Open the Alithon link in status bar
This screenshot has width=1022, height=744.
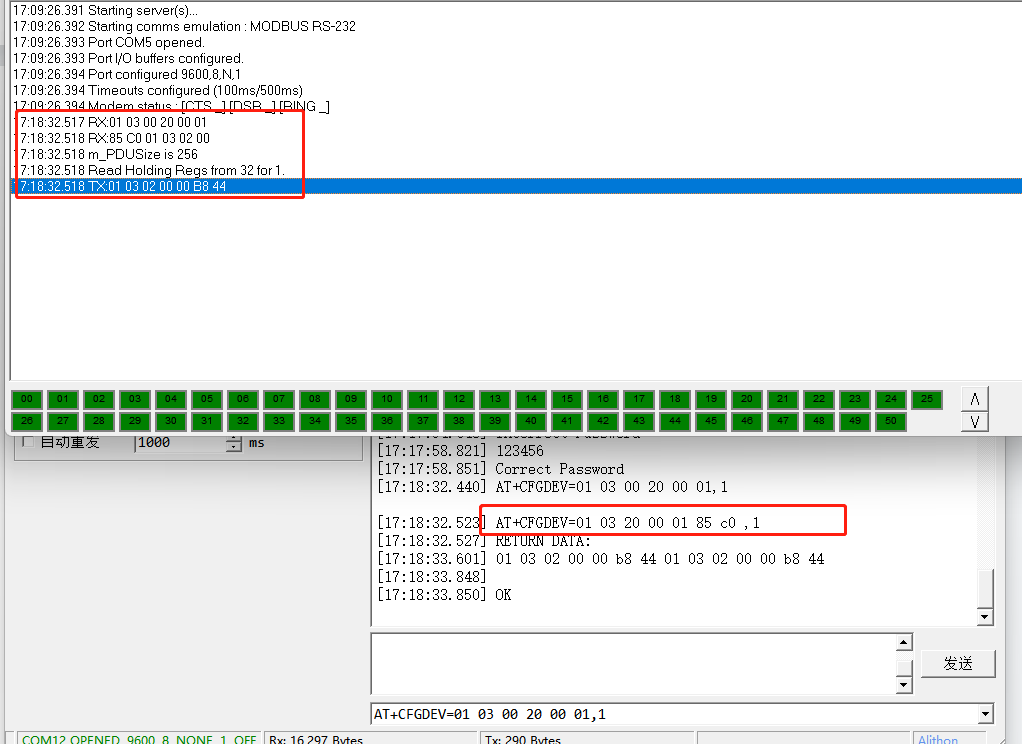pos(937,739)
